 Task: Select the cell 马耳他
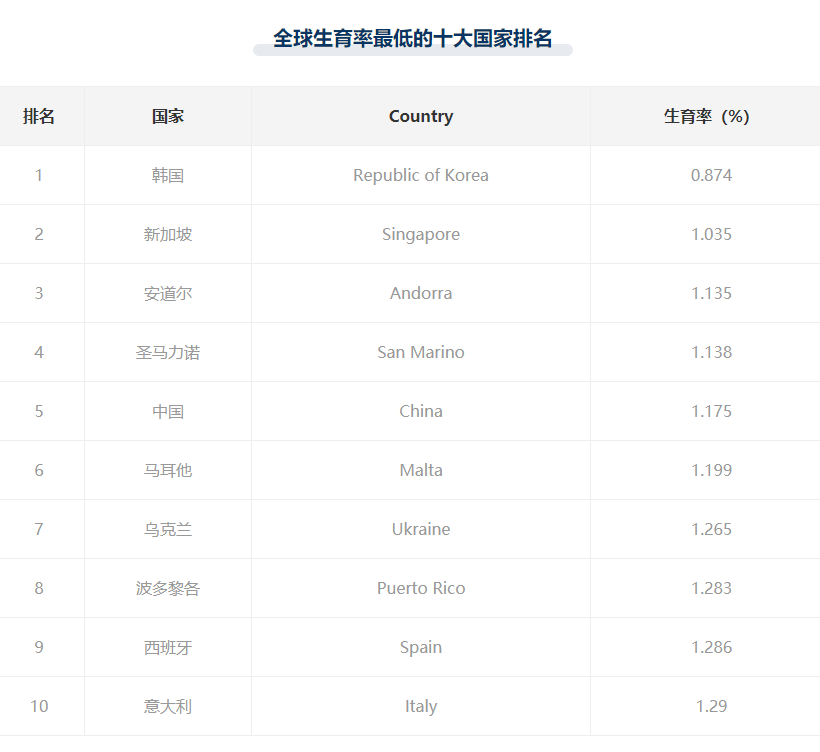168,471
